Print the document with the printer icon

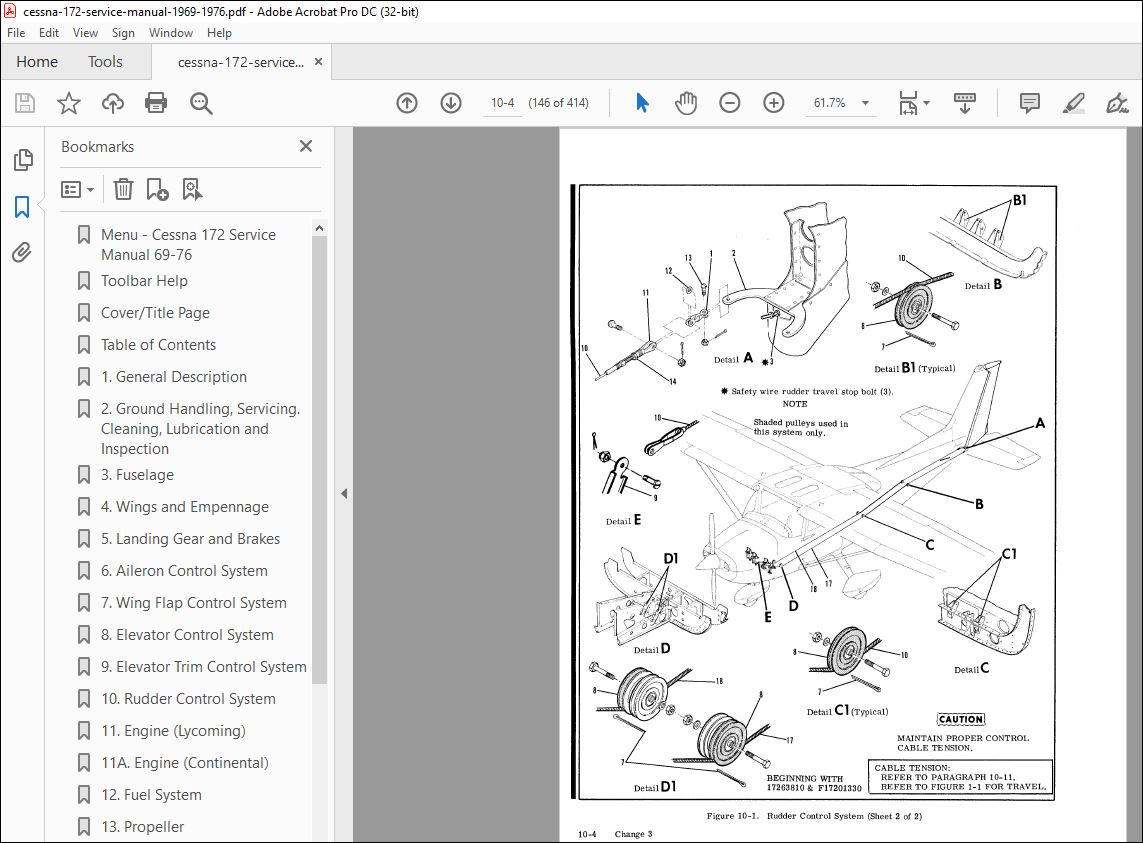click(x=156, y=103)
